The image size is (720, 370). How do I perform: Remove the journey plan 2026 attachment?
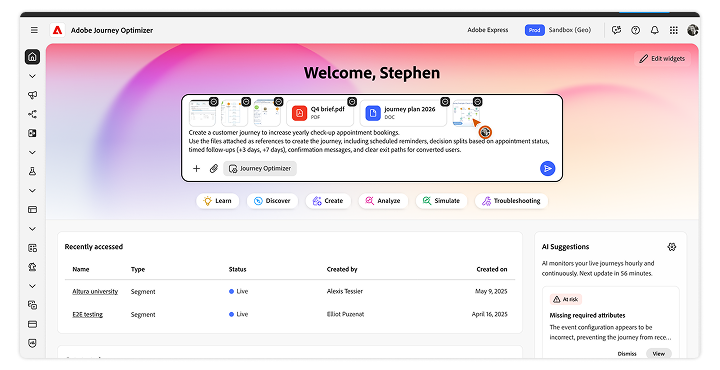[445, 101]
